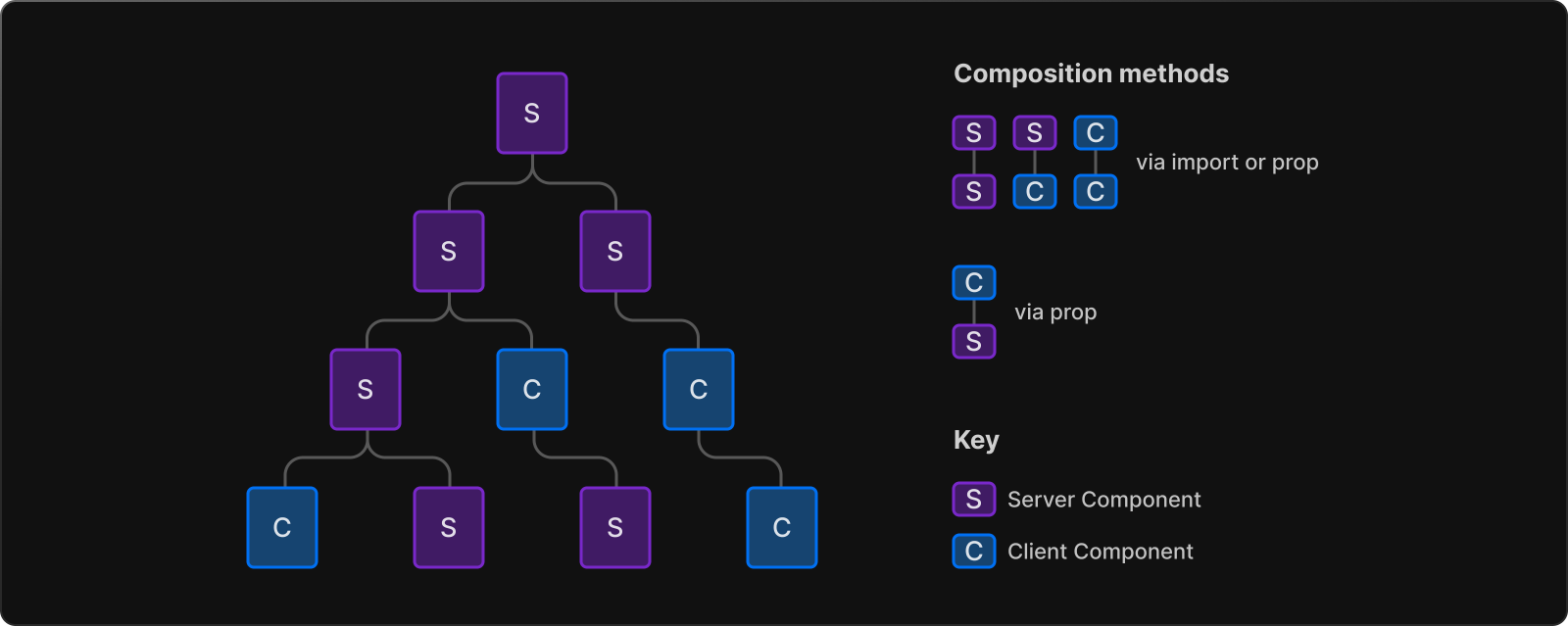The image size is (1568, 626).
Task: Click the purple S icon beside Server Component
Action: click(974, 499)
